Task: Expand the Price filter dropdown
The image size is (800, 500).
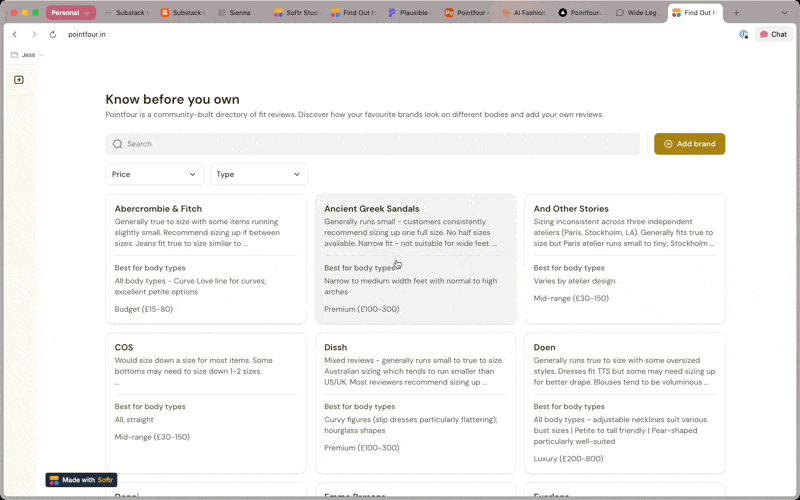Action: coord(154,174)
